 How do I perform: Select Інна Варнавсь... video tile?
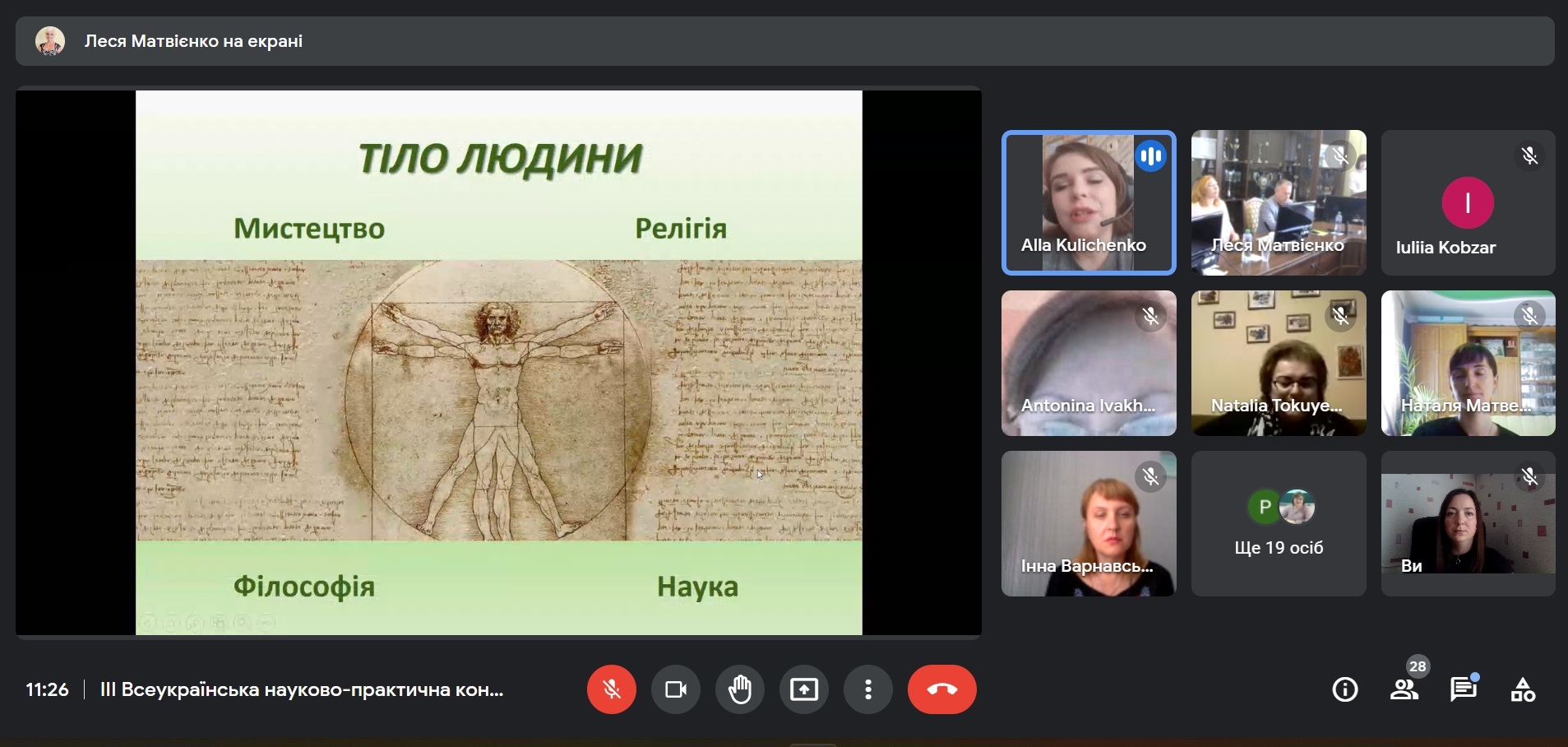[1089, 523]
